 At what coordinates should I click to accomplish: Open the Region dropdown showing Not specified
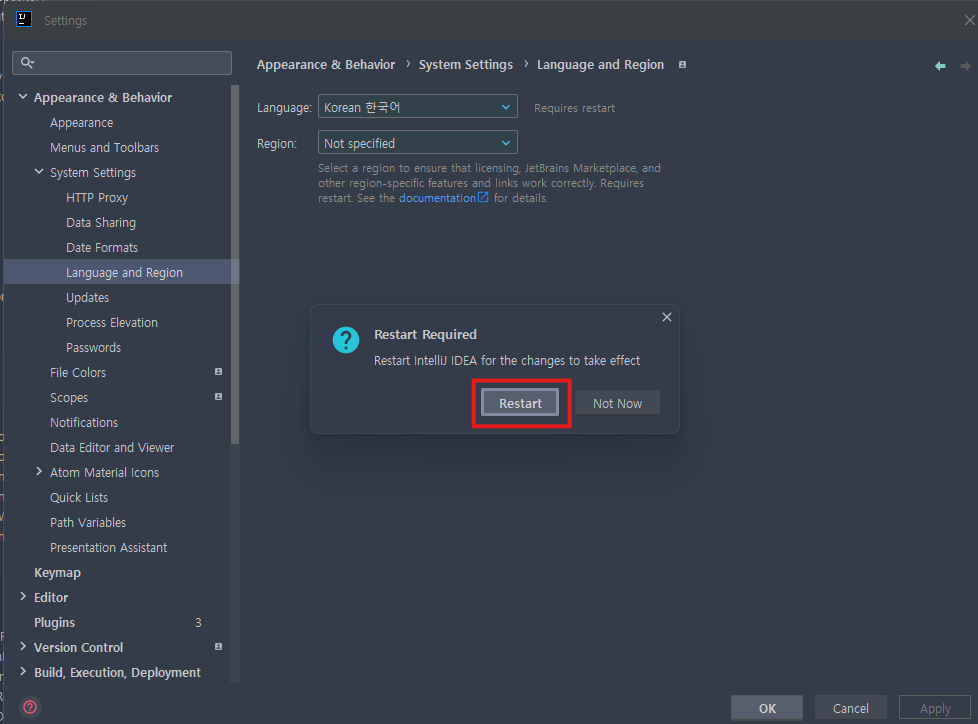point(417,142)
